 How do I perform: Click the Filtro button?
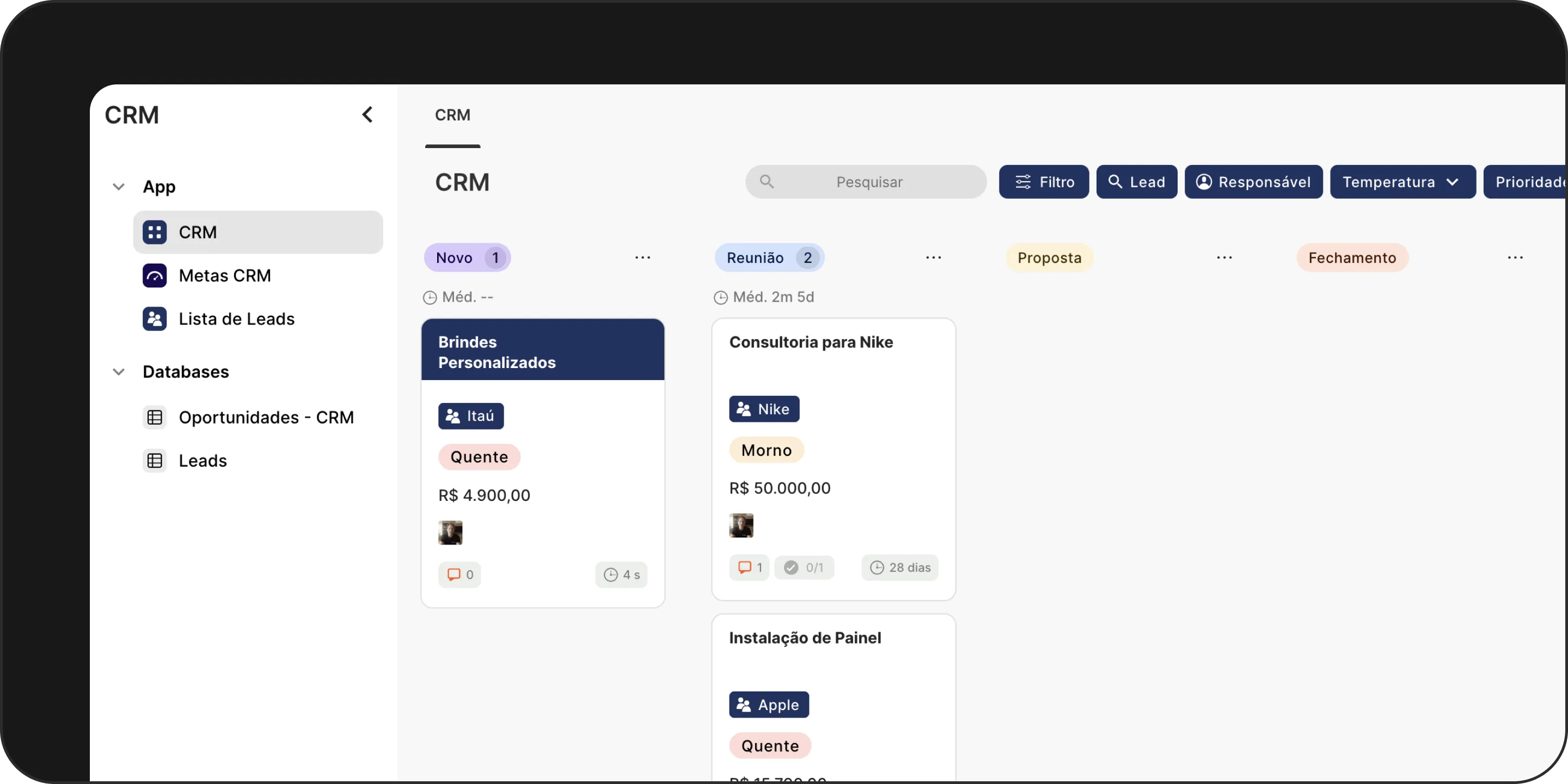click(1043, 182)
